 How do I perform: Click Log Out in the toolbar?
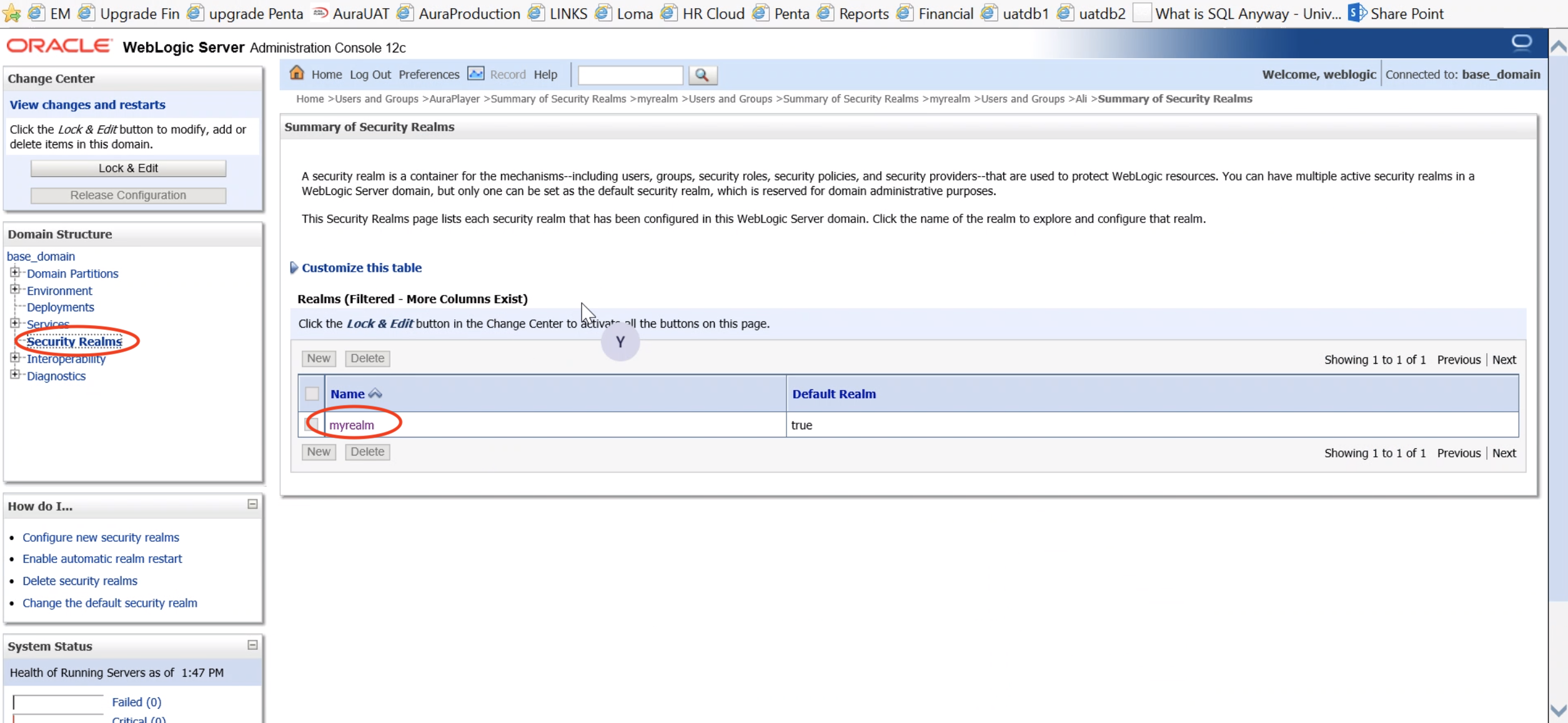click(370, 74)
